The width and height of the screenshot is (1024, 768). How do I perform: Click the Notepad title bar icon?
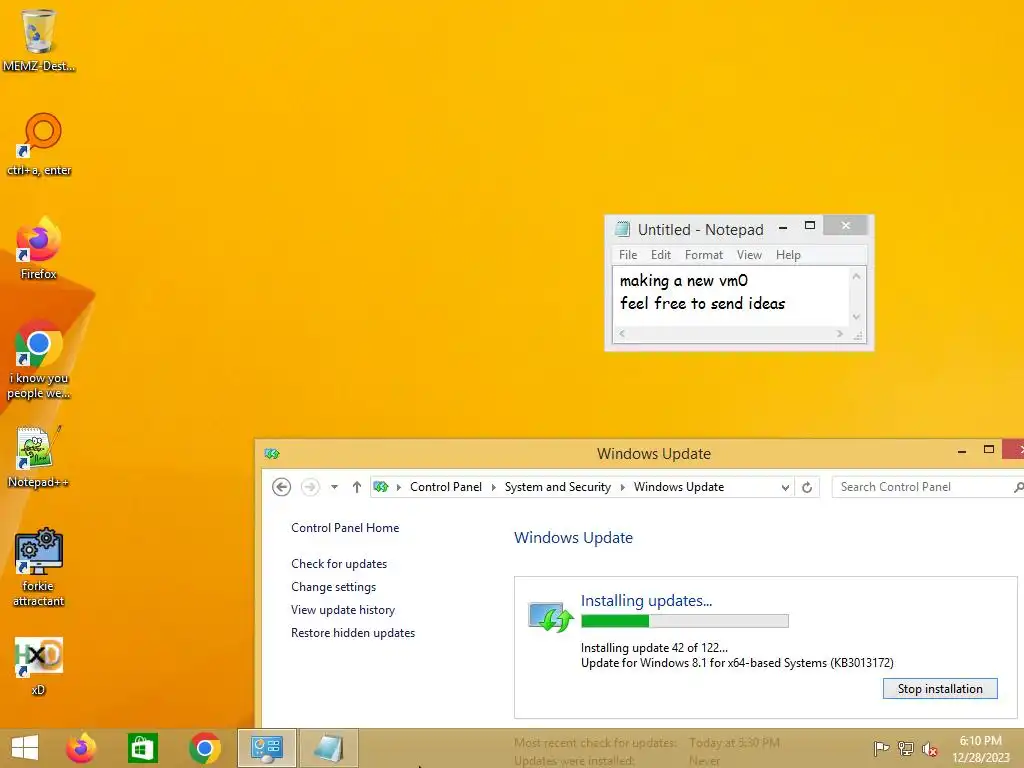click(622, 229)
